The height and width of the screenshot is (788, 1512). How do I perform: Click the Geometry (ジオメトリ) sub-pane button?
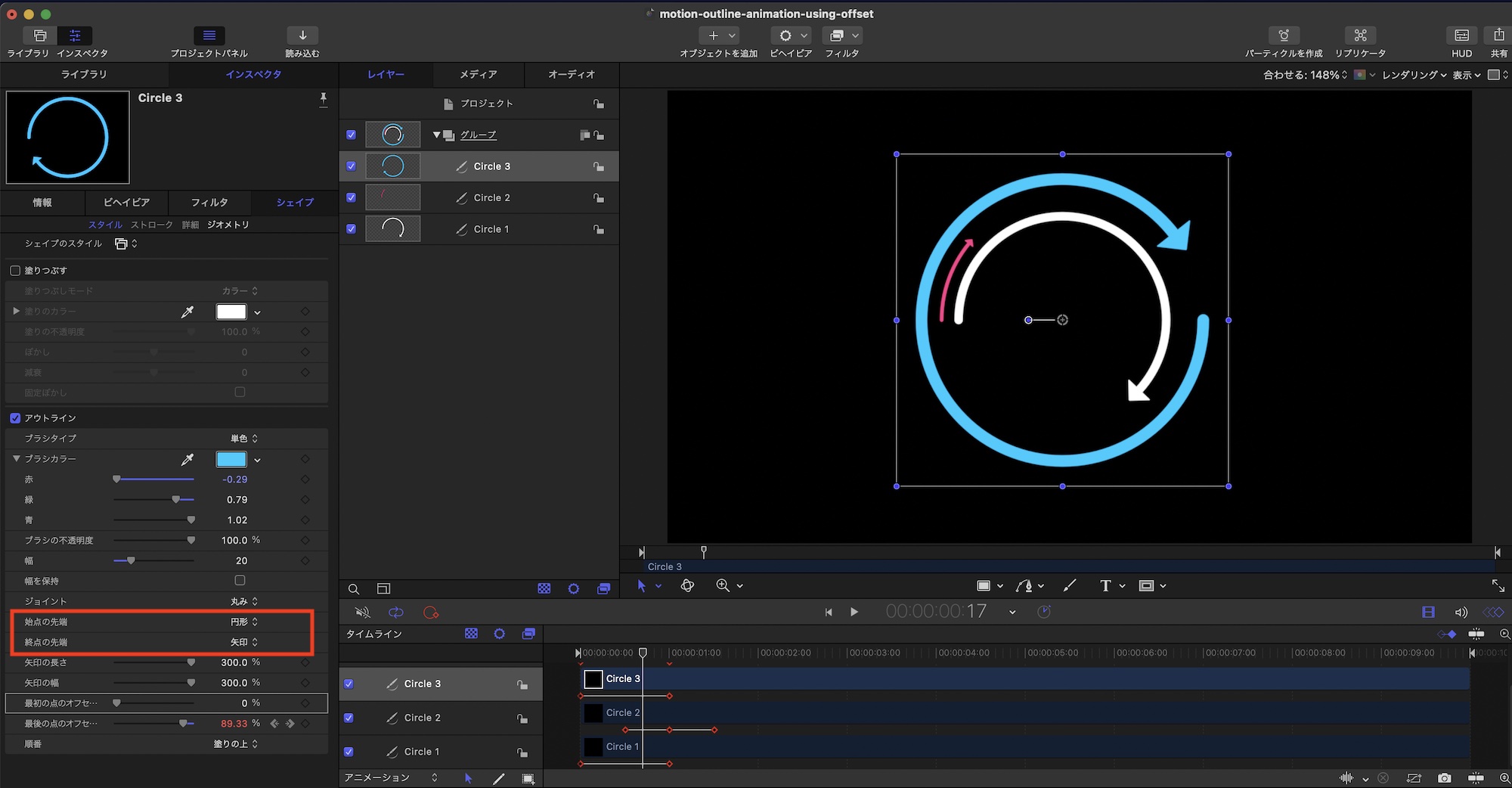(228, 225)
